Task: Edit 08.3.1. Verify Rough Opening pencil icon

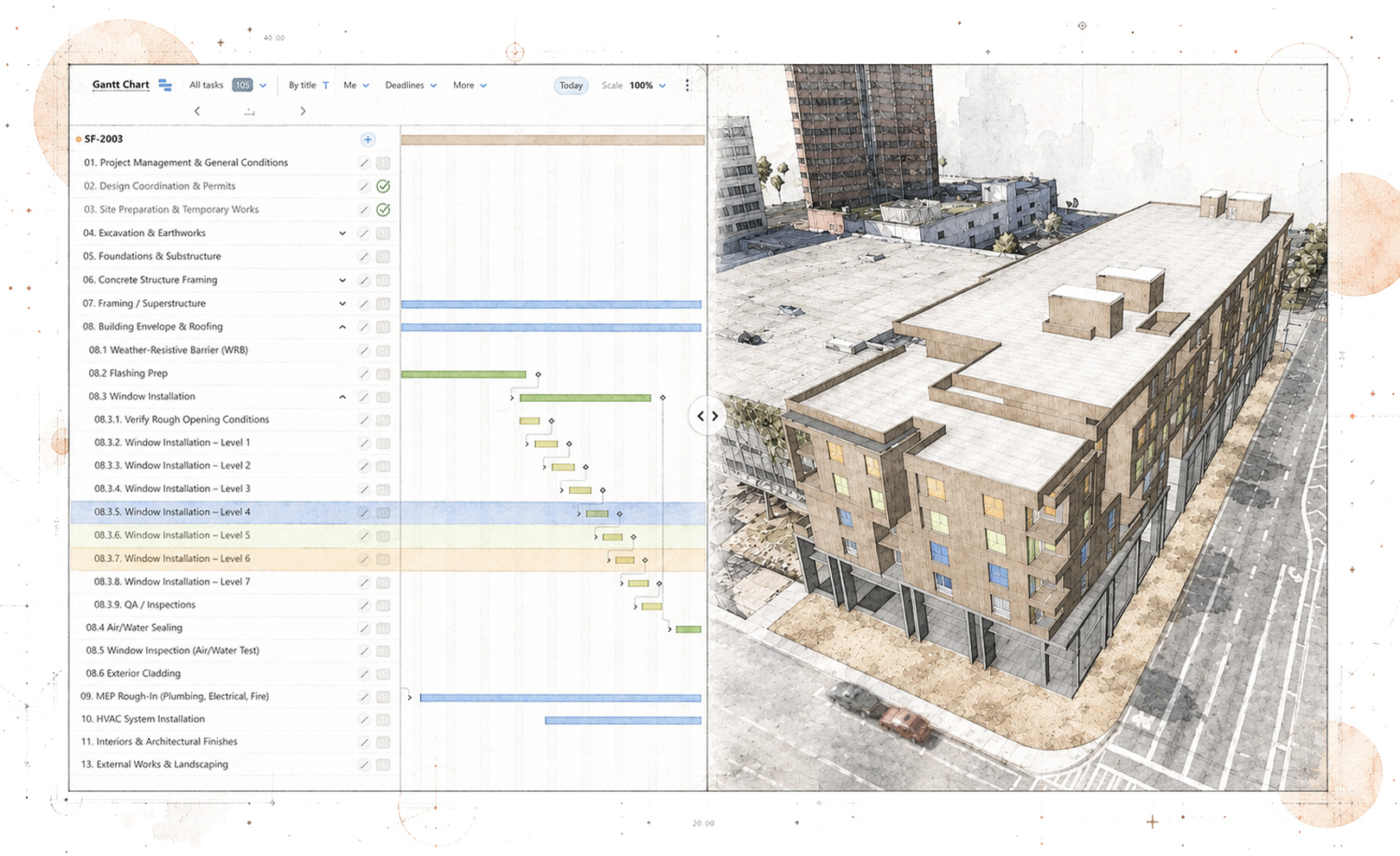Action: click(364, 420)
